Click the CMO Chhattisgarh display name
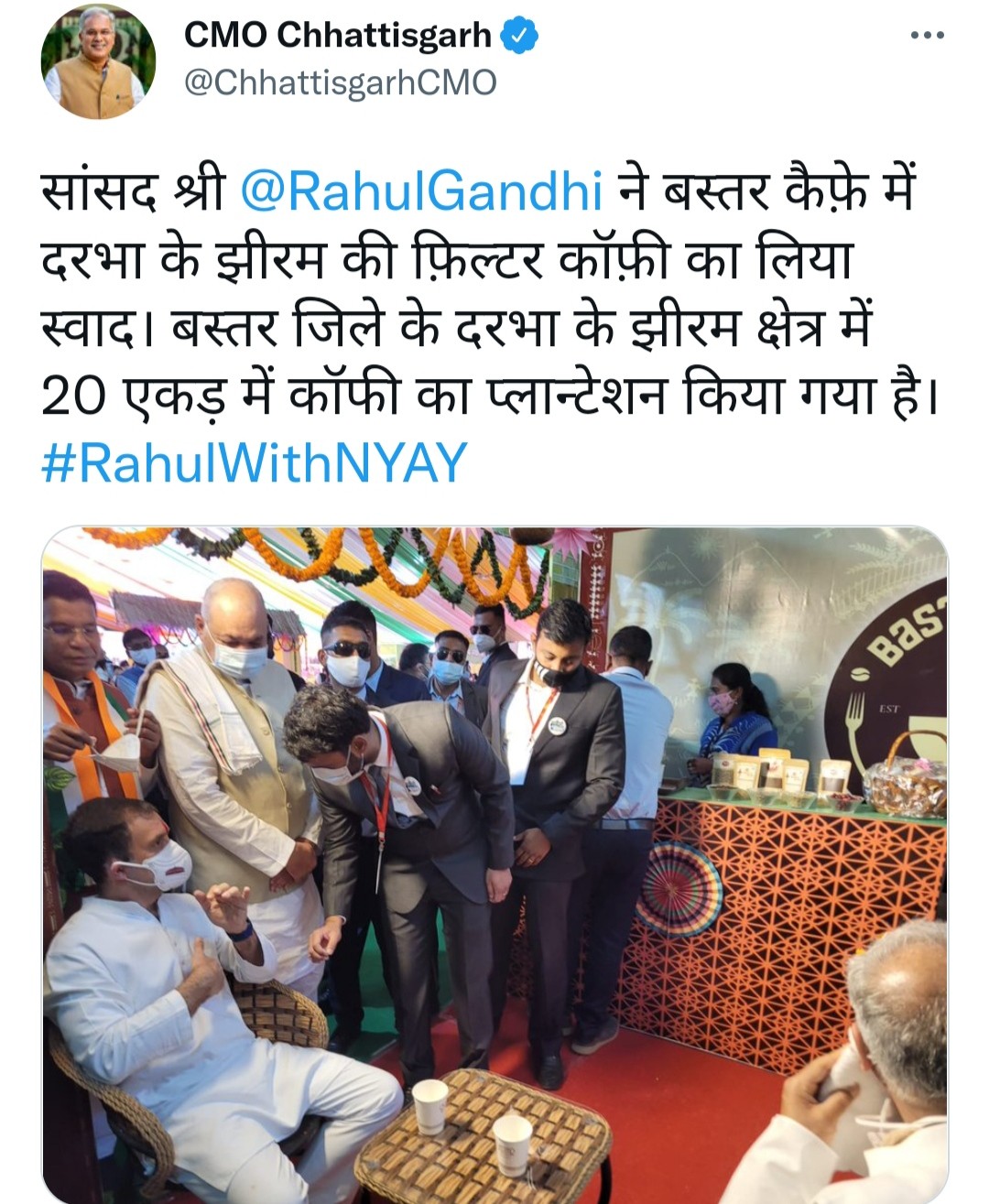The height and width of the screenshot is (1204, 989). tap(338, 36)
